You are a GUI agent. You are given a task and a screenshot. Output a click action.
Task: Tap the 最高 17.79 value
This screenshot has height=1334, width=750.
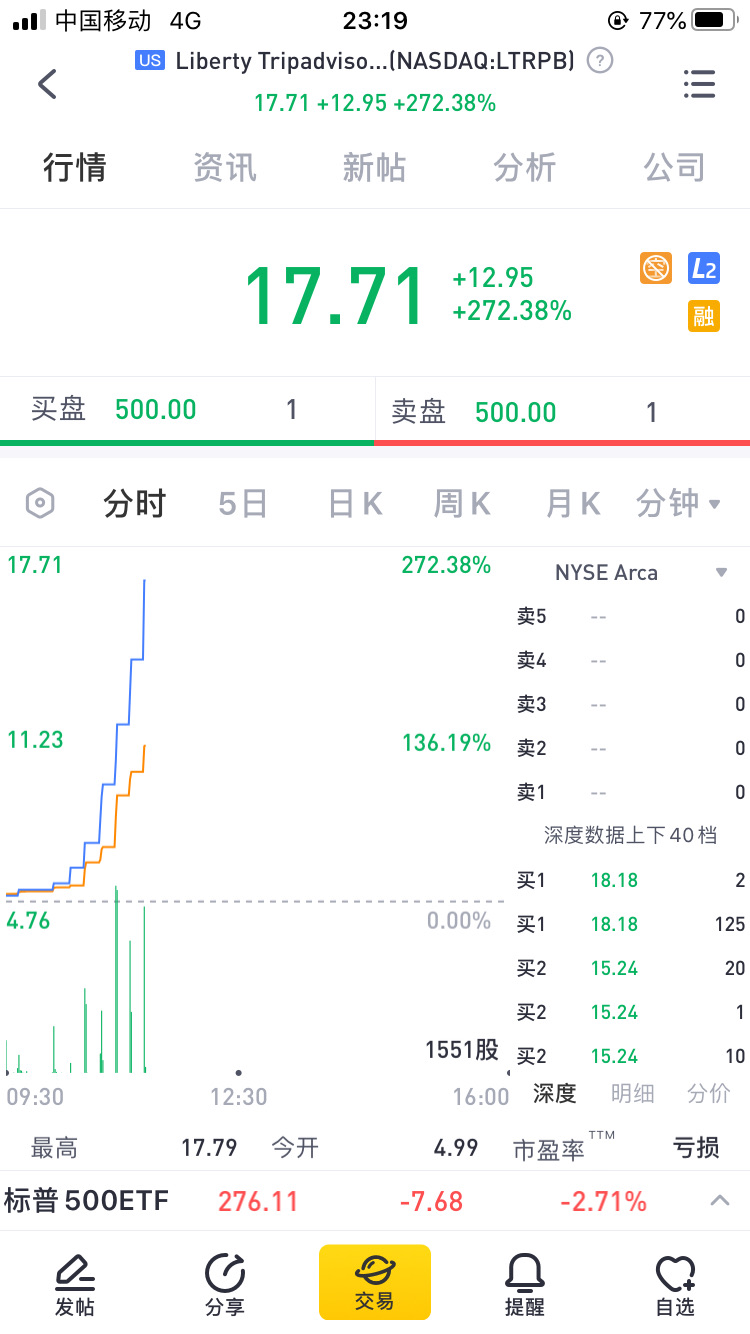click(209, 1147)
